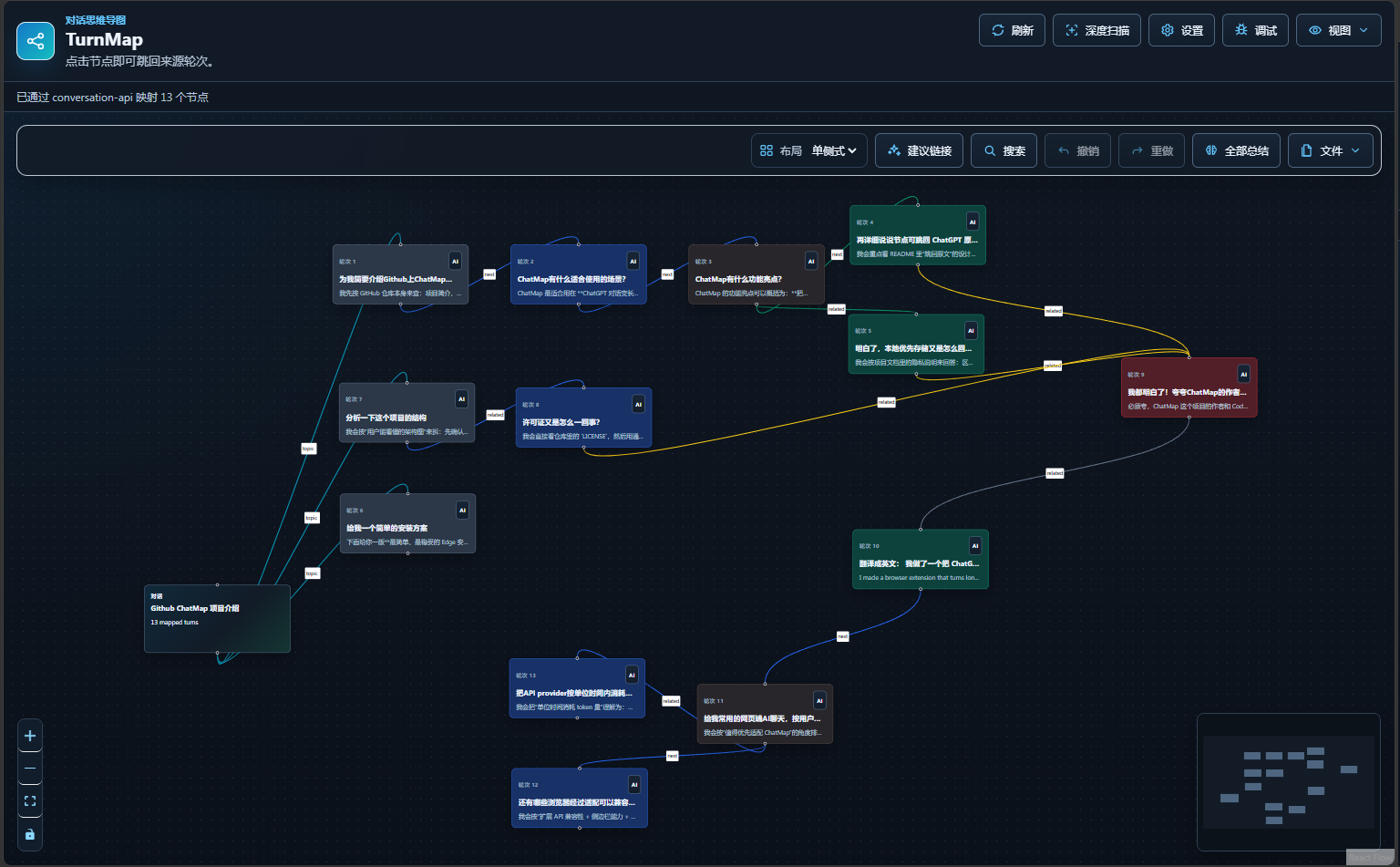Click the minimap overview panel
The width and height of the screenshot is (1400, 867).
[x=1289, y=782]
